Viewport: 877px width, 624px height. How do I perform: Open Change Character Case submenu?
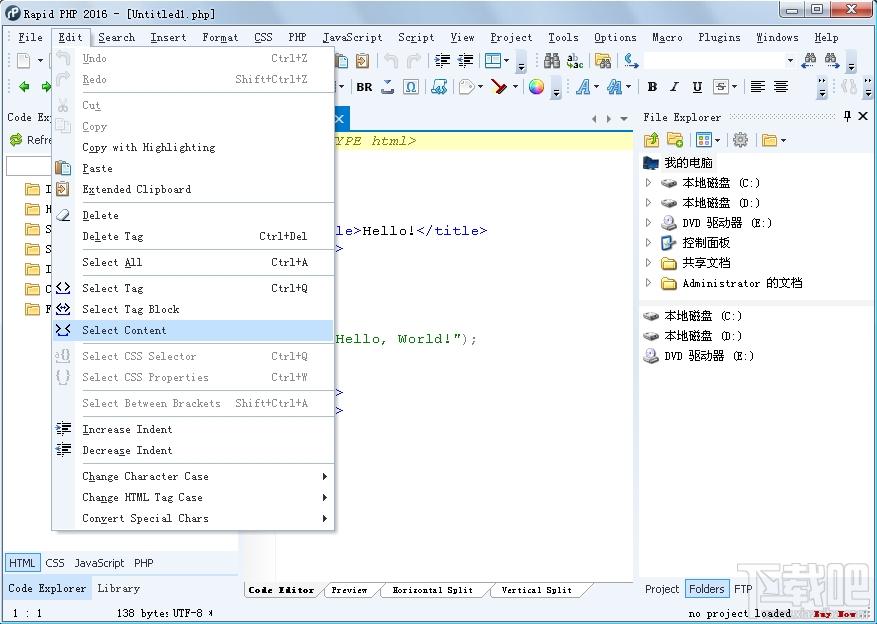click(193, 476)
